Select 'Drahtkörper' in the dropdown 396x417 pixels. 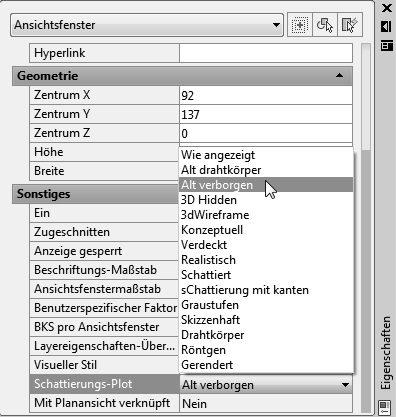pos(266,335)
